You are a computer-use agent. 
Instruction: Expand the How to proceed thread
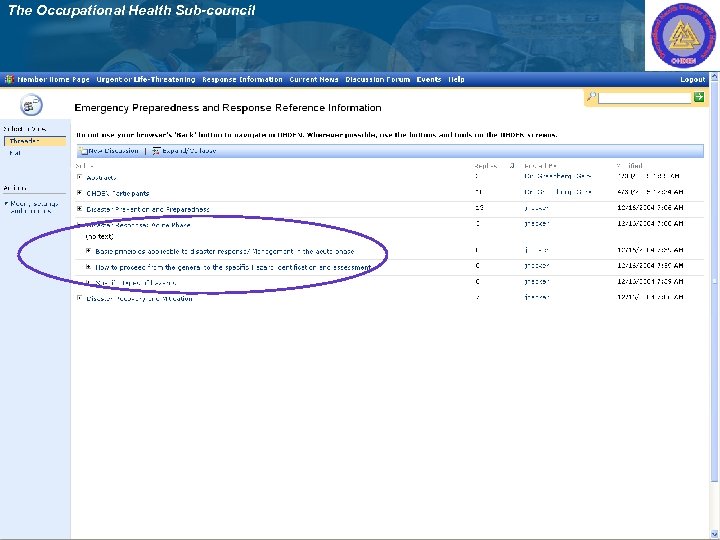coord(89,267)
